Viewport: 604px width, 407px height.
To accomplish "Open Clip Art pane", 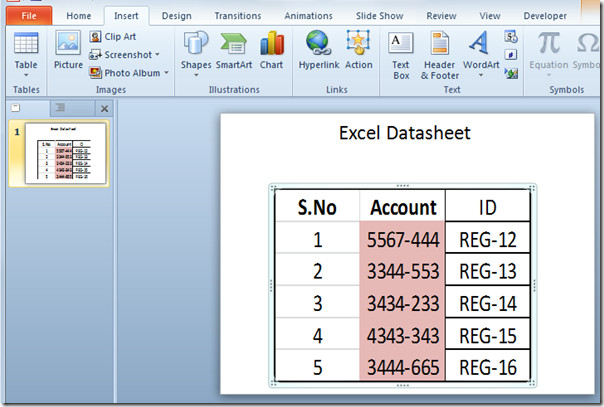I will 112,37.
